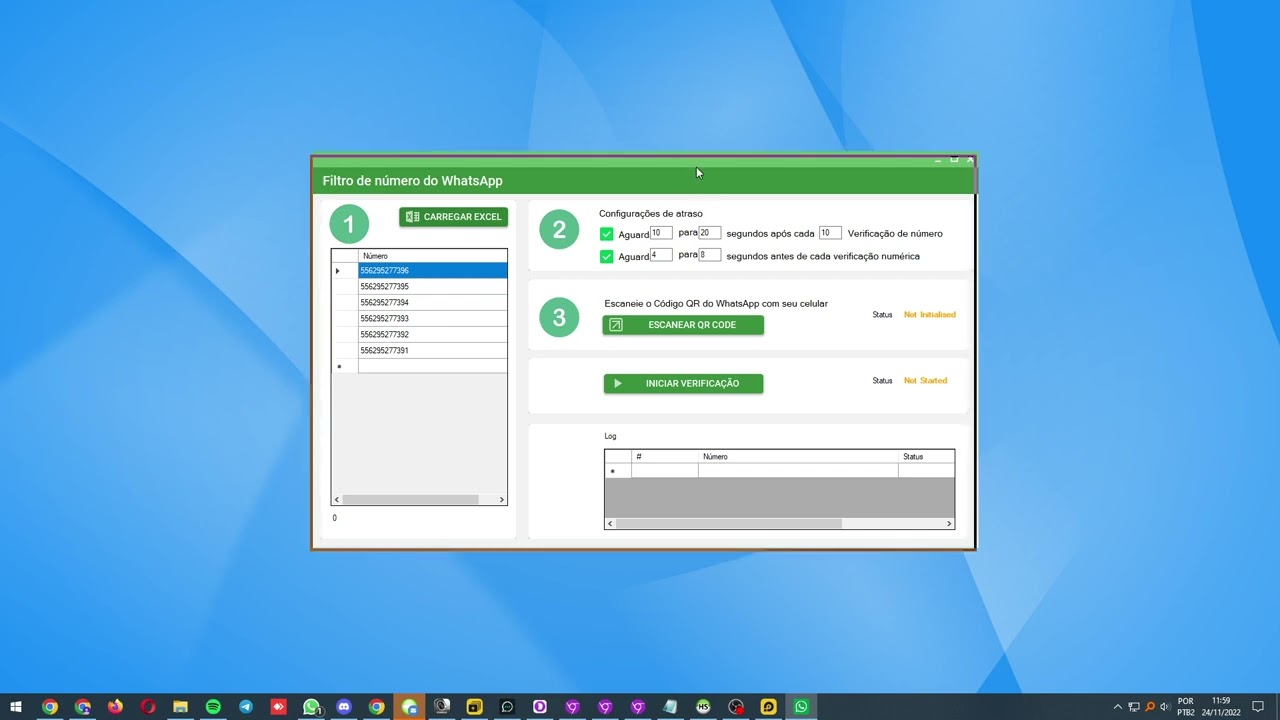Open the volume control in tray
Viewport: 1280px width, 720px height.
[1165, 707]
